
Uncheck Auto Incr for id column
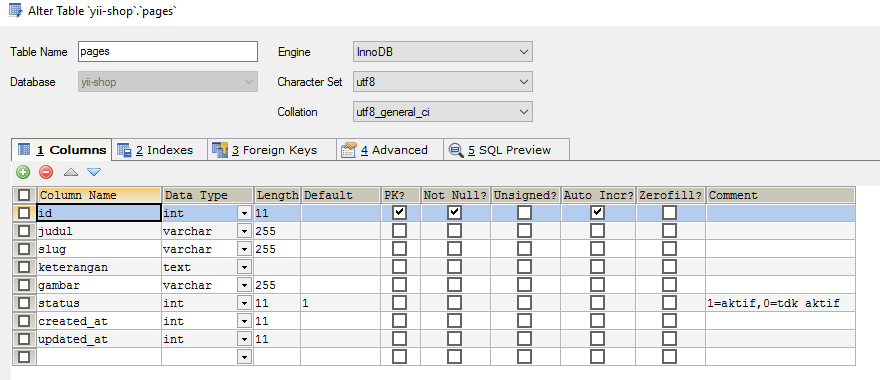[x=598, y=213]
